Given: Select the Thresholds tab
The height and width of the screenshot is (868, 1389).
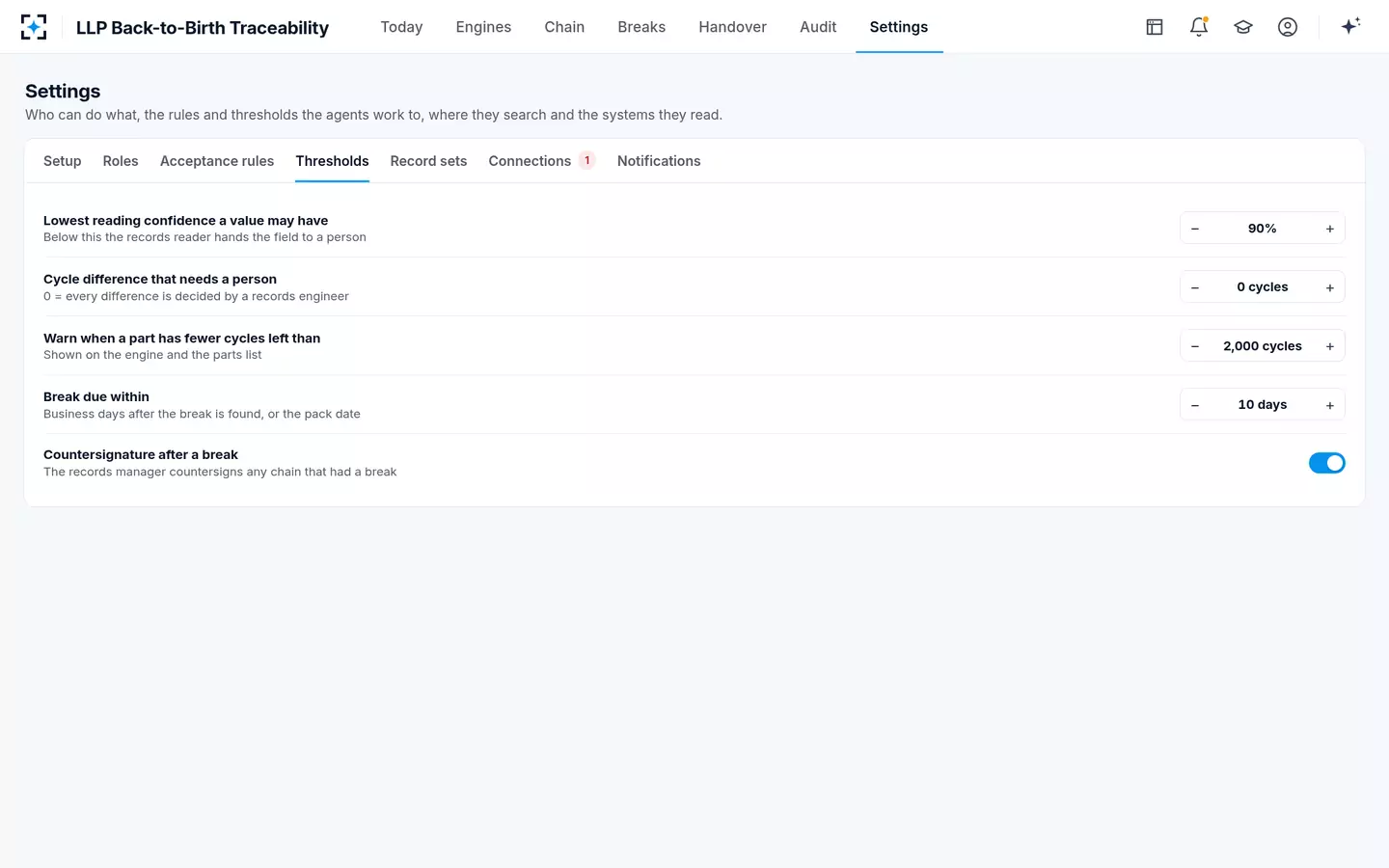Looking at the screenshot, I should [332, 161].
